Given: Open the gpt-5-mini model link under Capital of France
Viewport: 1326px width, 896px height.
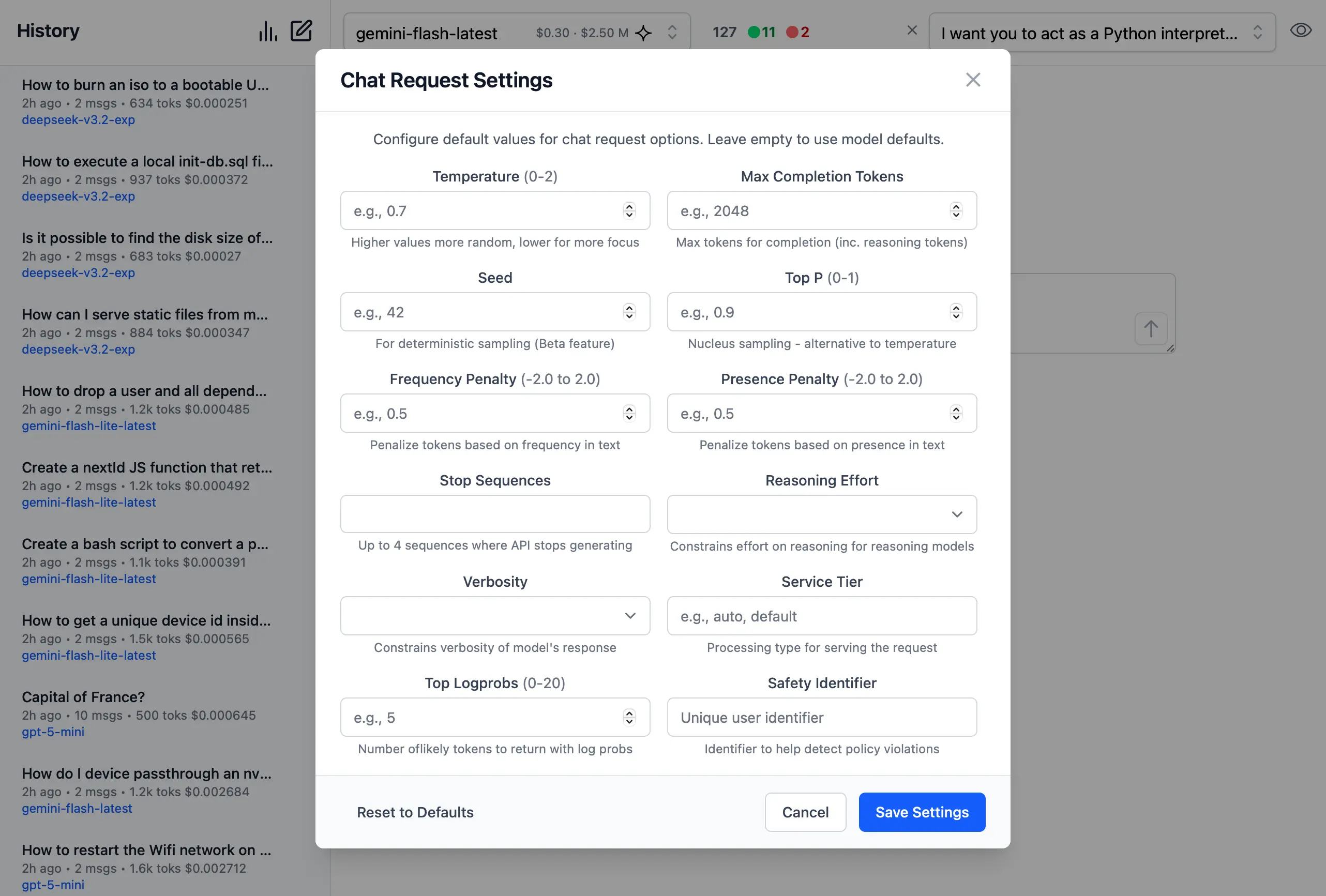Looking at the screenshot, I should pyautogui.click(x=53, y=732).
